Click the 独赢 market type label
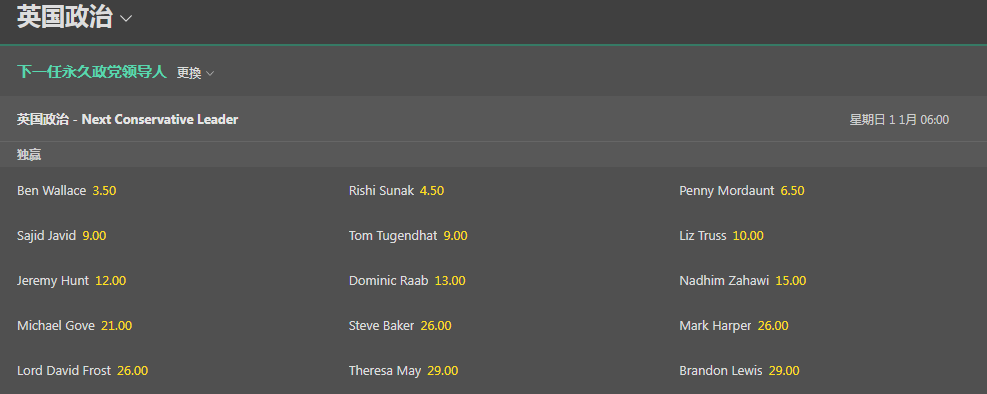Screen dimensions: 987x394 [29, 155]
